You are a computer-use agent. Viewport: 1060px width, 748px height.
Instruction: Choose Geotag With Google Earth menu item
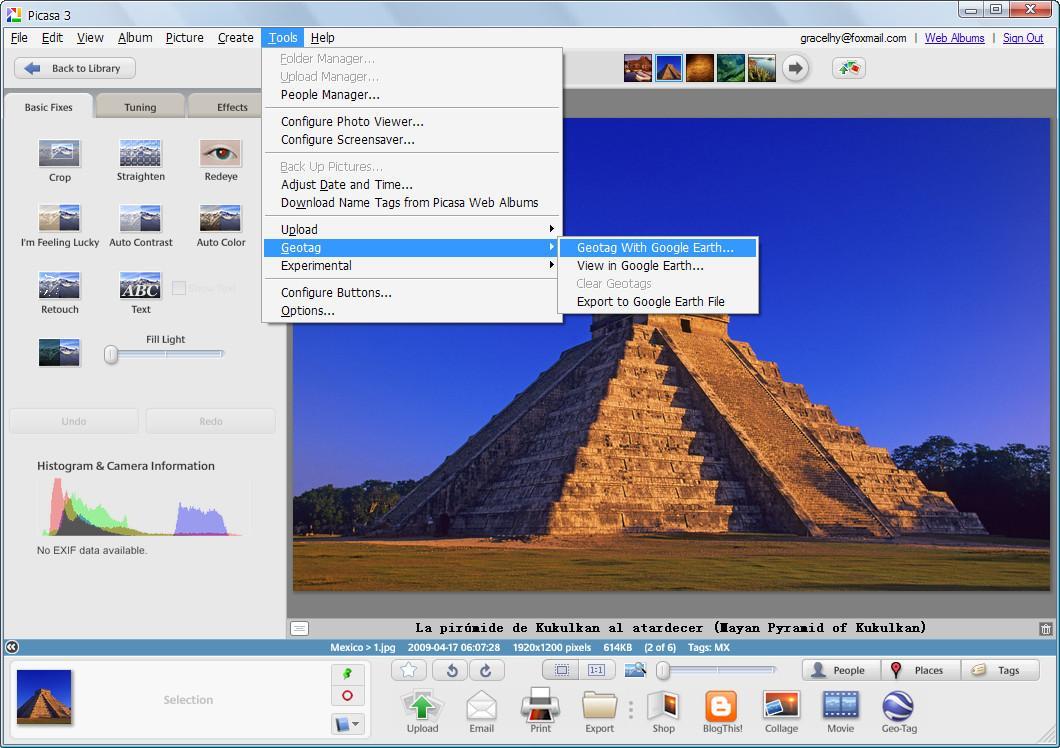coord(655,247)
